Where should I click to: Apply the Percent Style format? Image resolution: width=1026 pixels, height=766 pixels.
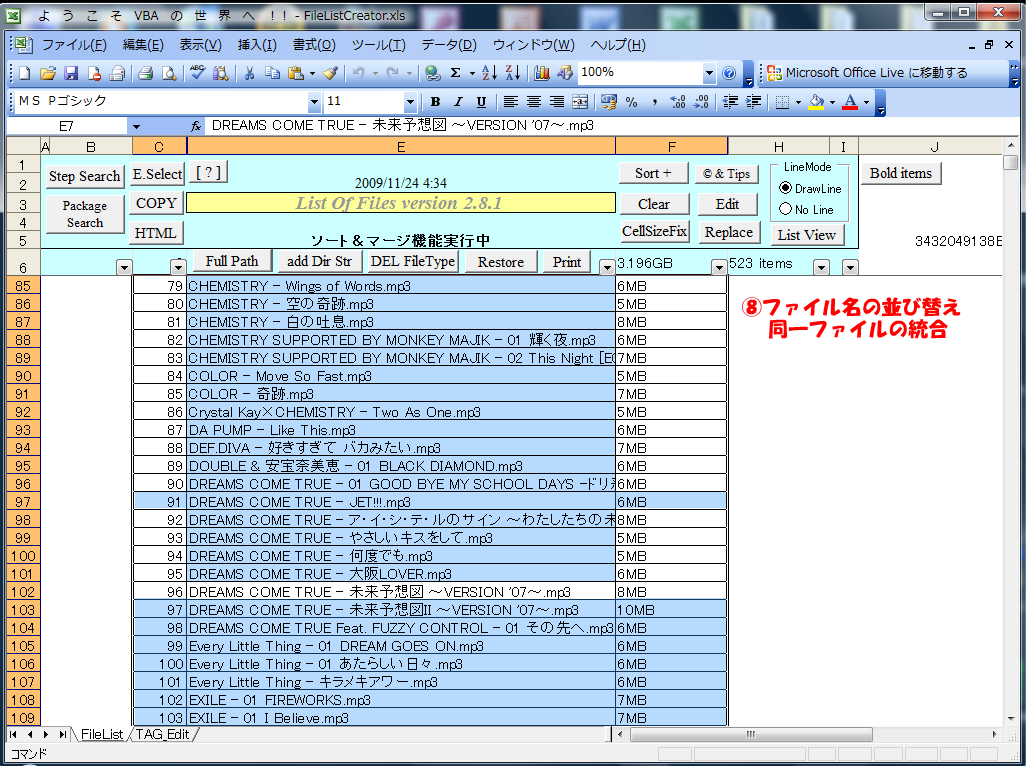click(631, 102)
